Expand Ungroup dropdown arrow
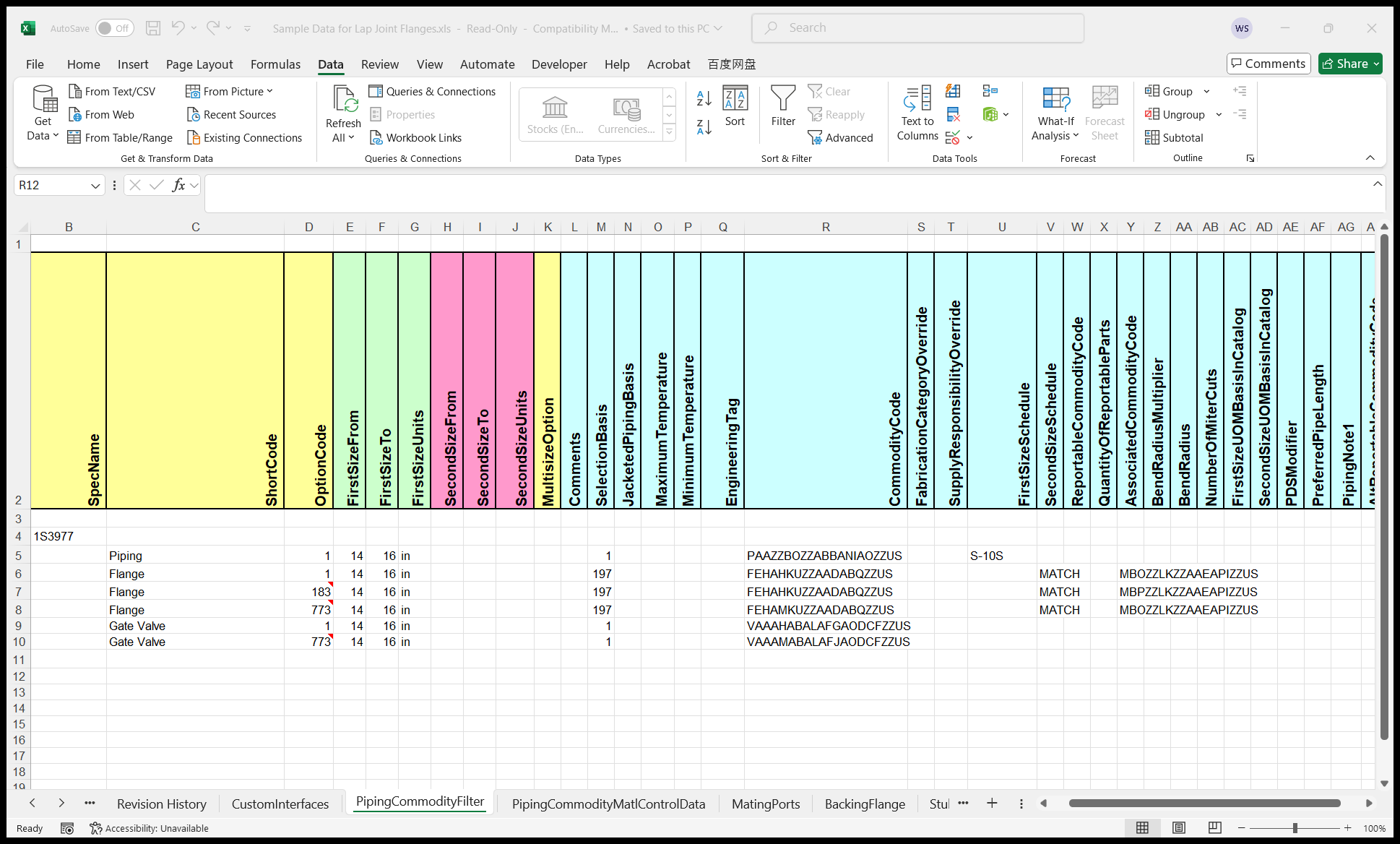 coord(1219,115)
